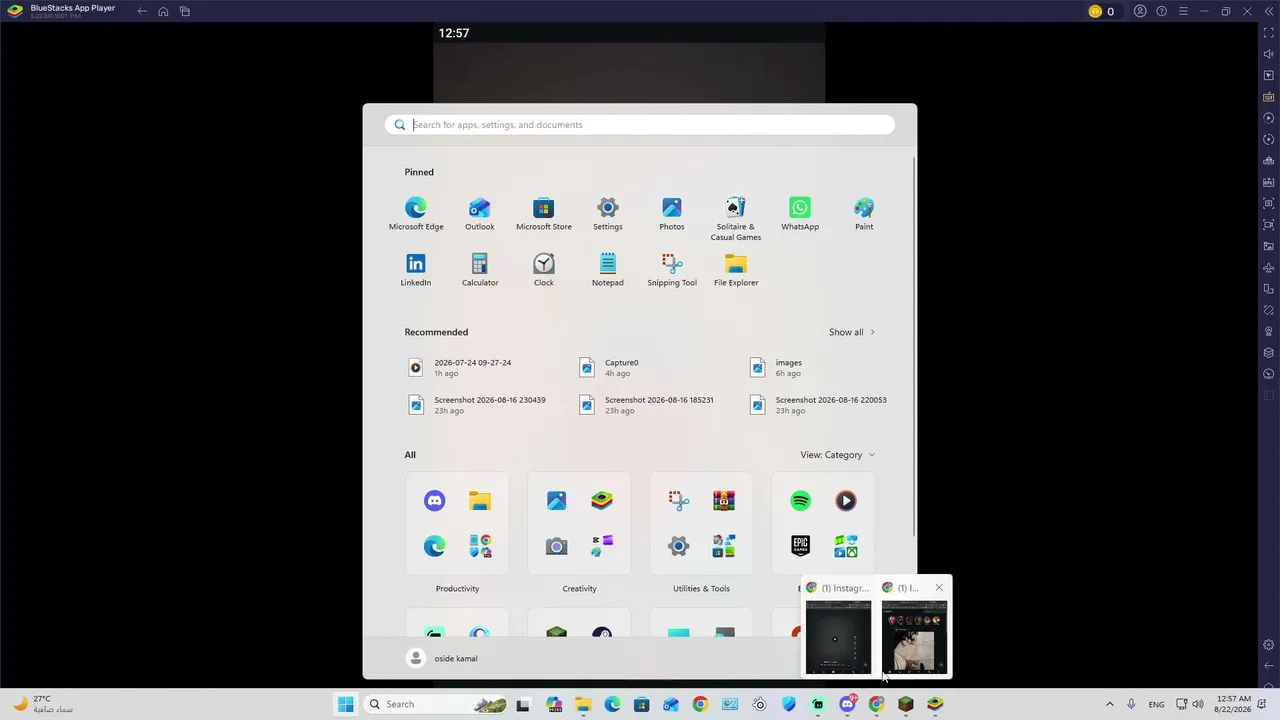Open the Minecraft taskbar icon
Image resolution: width=1280 pixels, height=720 pixels.
click(906, 704)
